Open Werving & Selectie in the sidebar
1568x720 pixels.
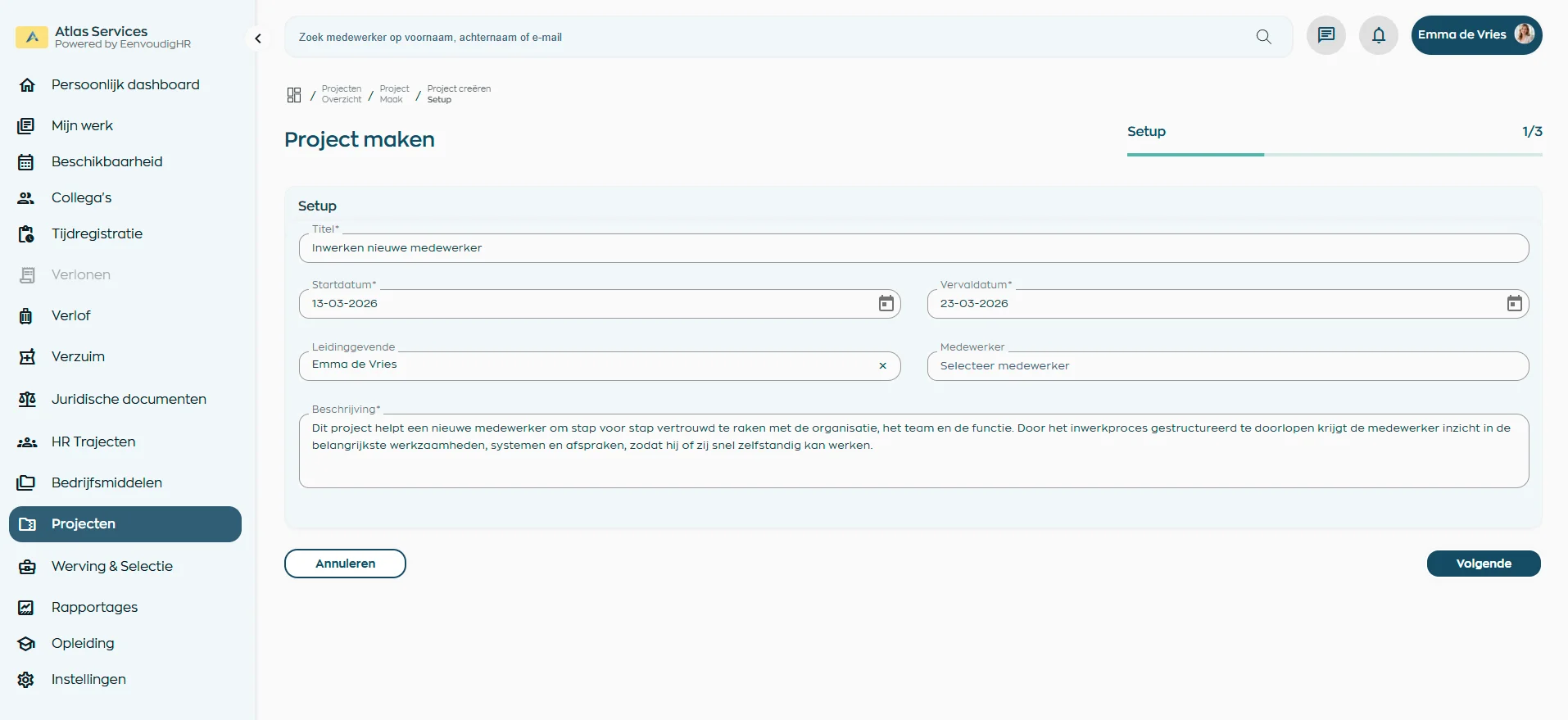tap(111, 567)
